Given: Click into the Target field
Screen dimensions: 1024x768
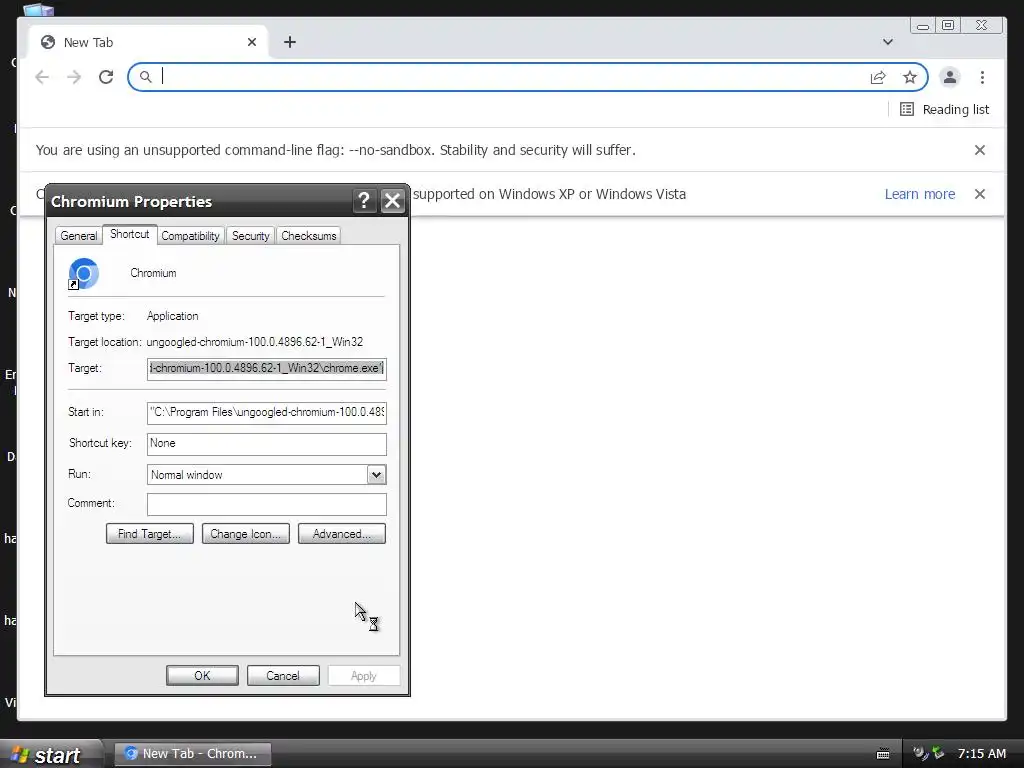Looking at the screenshot, I should click(266, 369).
